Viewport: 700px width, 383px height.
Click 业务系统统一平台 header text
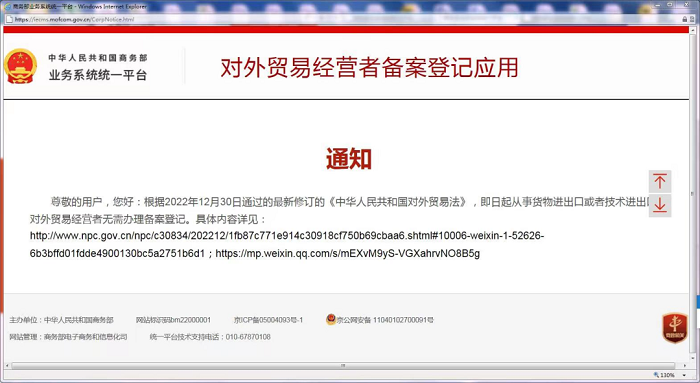pyautogui.click(x=98, y=75)
